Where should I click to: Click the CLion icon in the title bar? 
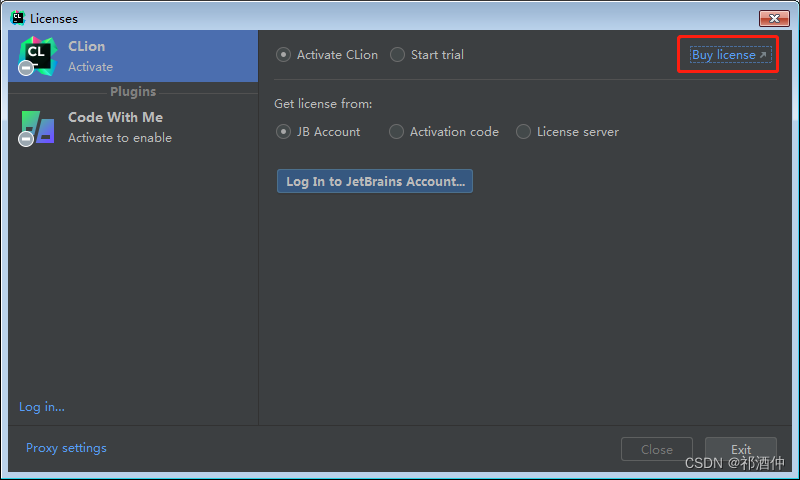[17, 18]
